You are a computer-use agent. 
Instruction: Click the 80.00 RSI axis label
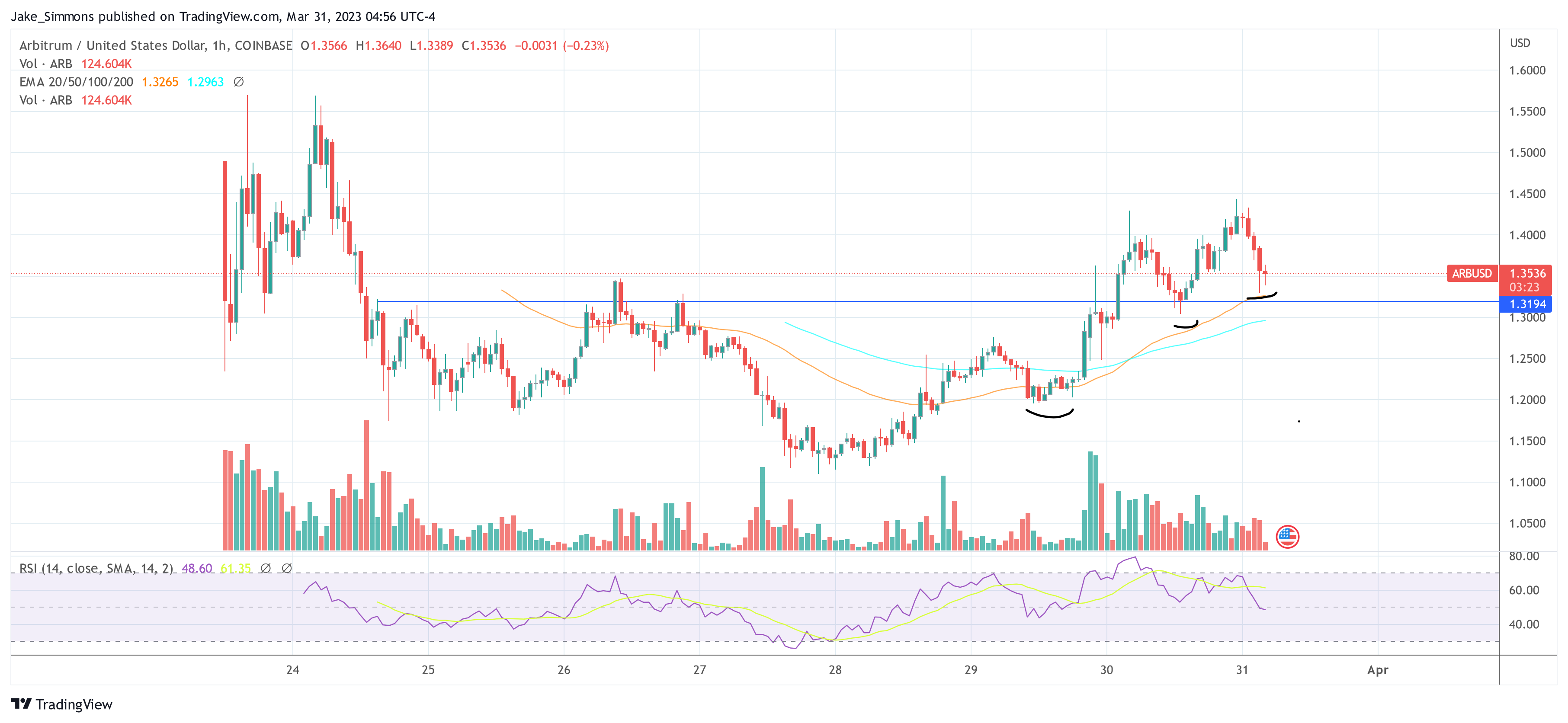(x=1524, y=556)
